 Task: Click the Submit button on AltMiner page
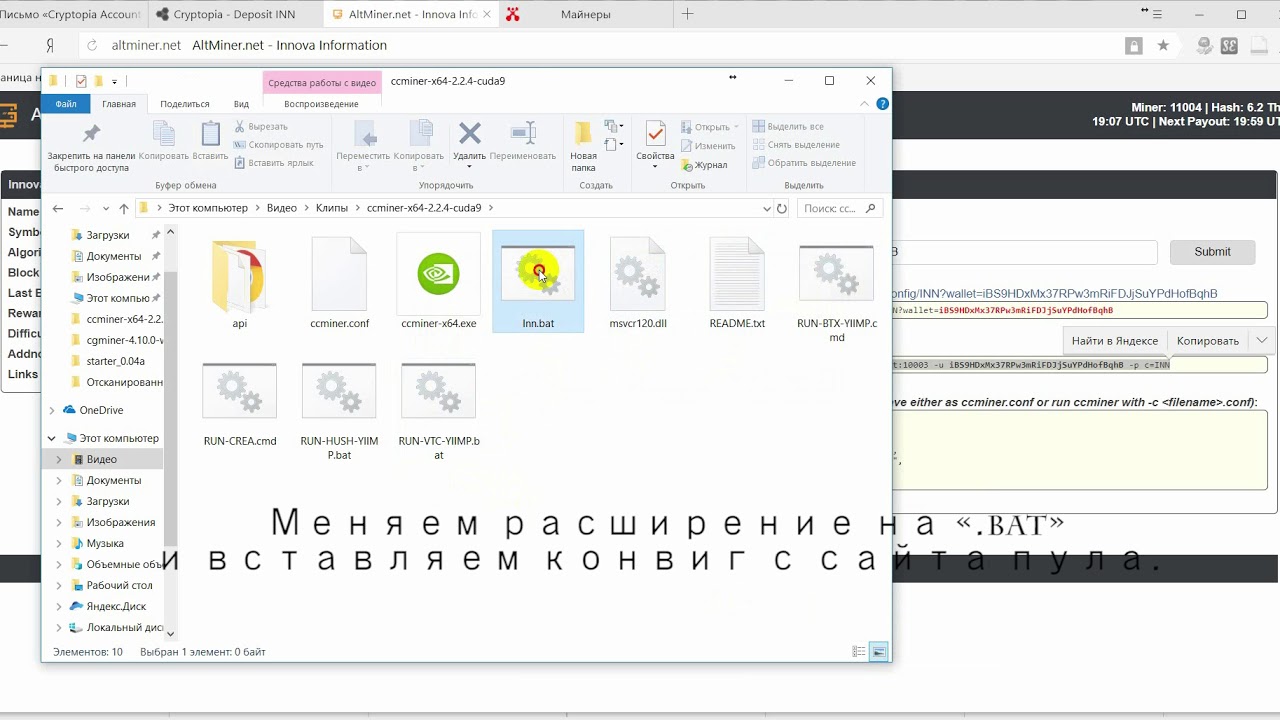click(1212, 252)
